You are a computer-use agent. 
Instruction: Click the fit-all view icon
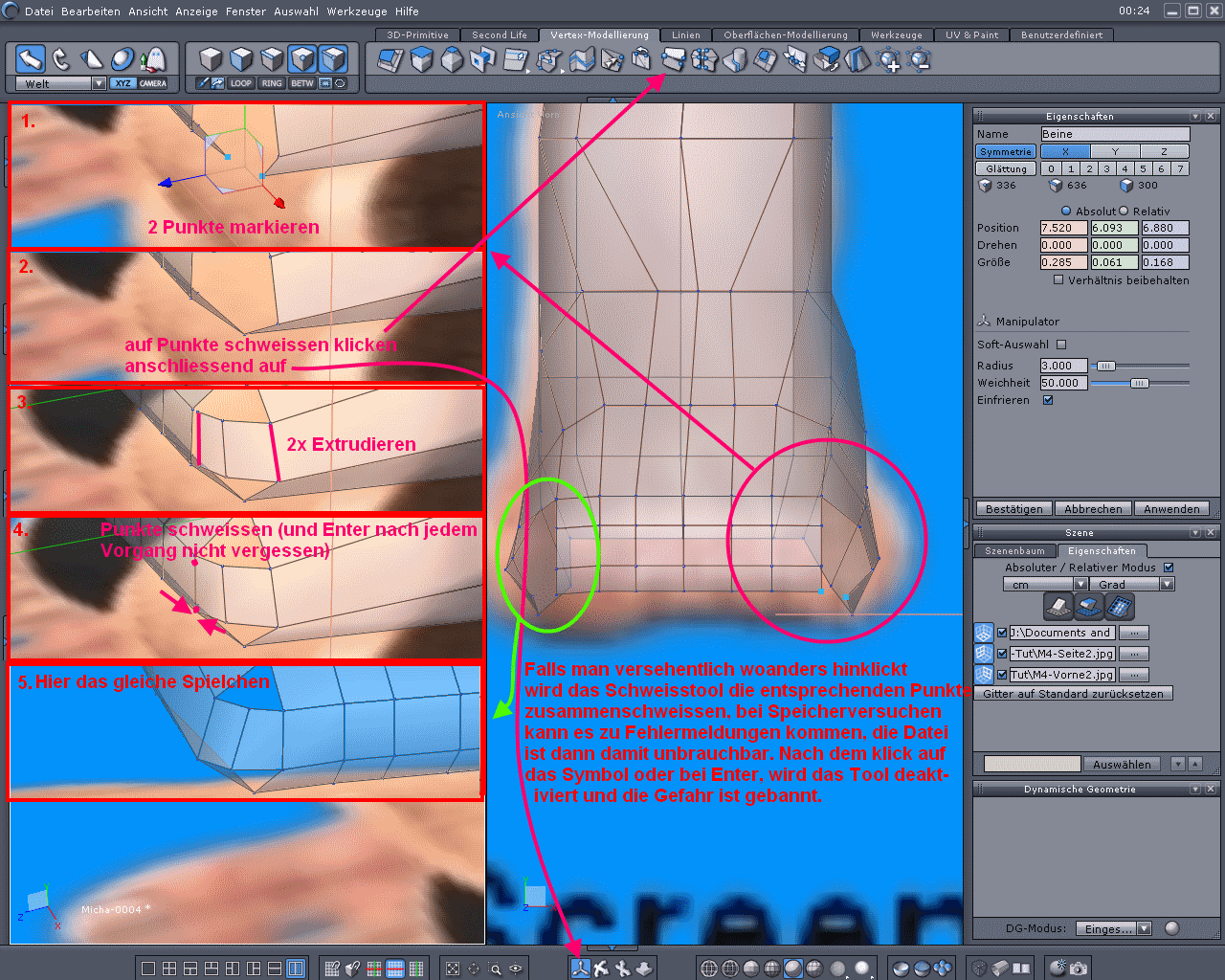(x=453, y=969)
